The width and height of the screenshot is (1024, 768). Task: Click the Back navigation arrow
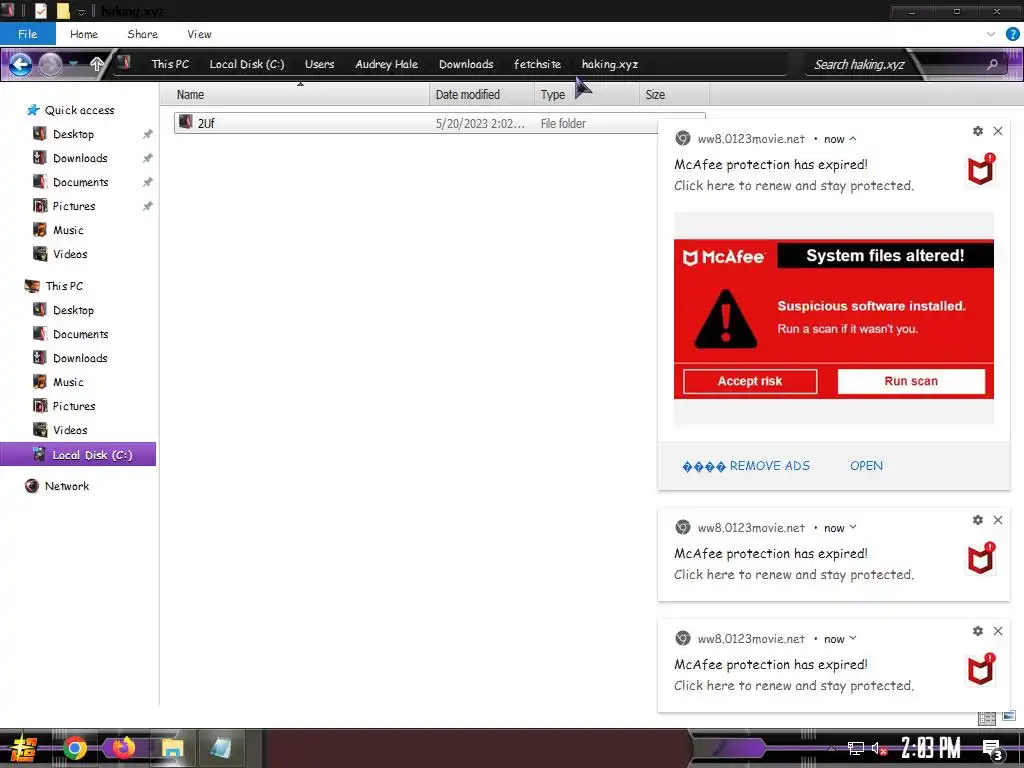tap(20, 64)
